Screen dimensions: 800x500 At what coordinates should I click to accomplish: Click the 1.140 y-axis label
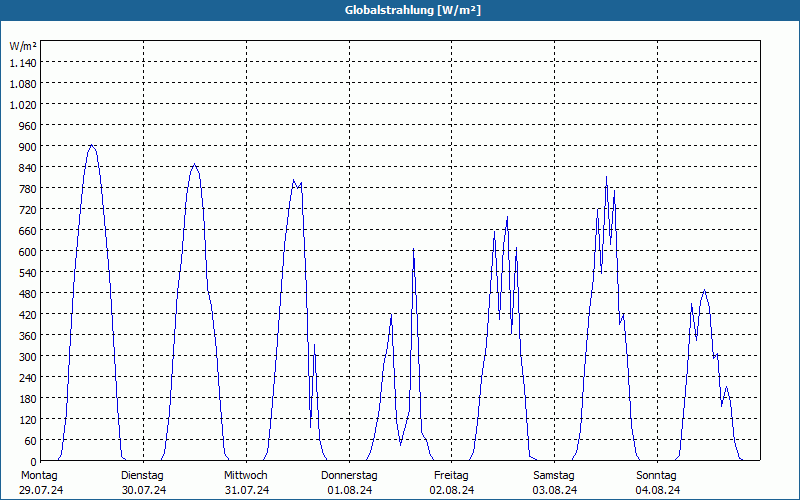coord(23,63)
